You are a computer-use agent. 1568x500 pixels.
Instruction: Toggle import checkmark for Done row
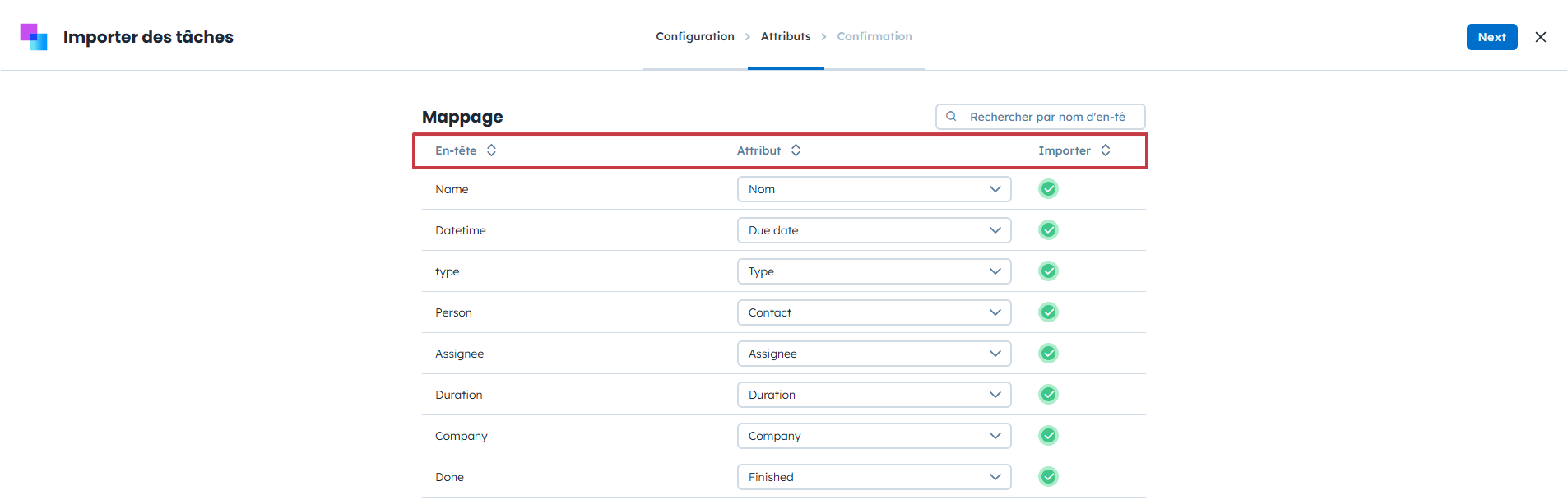tap(1048, 477)
